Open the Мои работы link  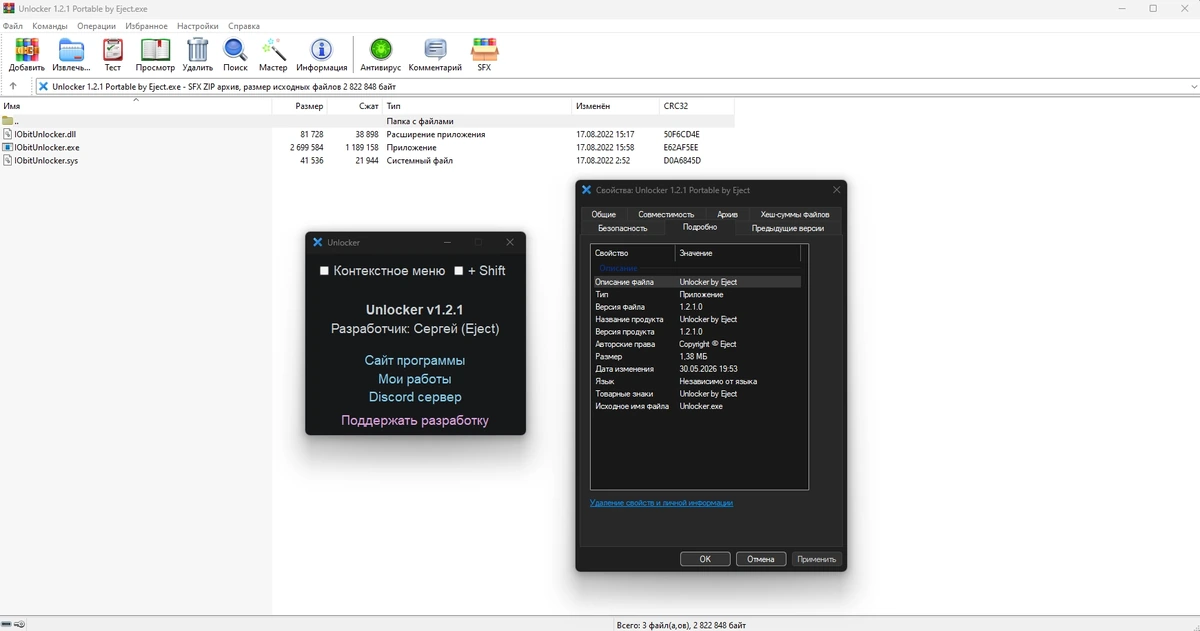pos(415,379)
